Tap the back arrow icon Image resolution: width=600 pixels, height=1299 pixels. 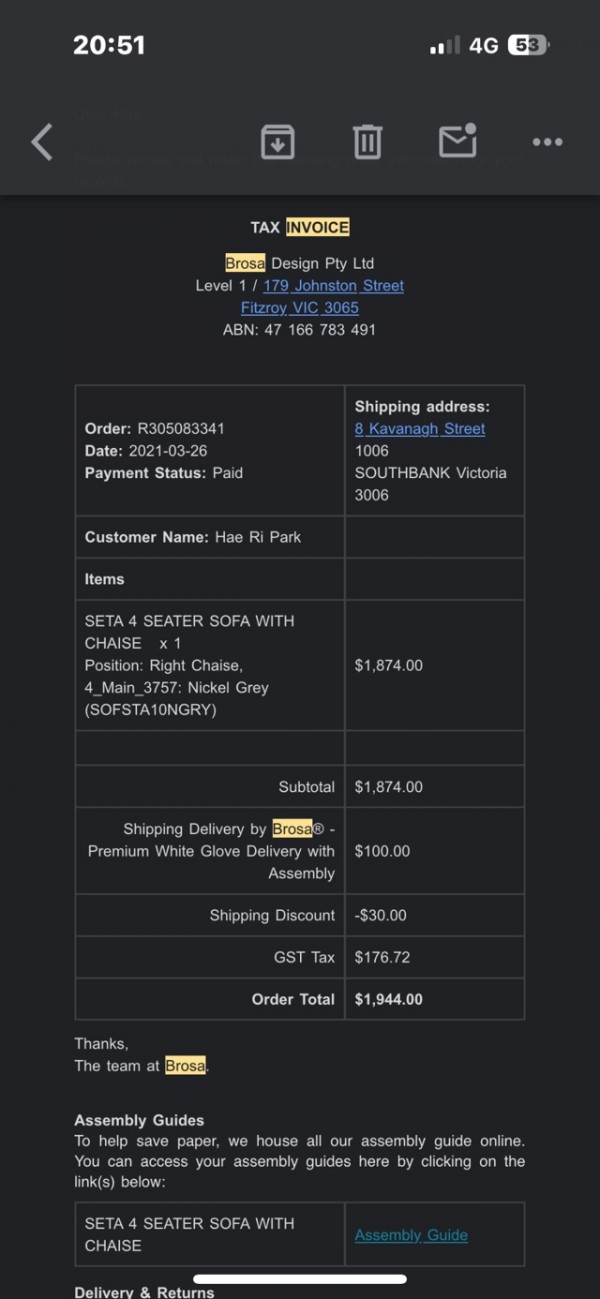tap(42, 142)
